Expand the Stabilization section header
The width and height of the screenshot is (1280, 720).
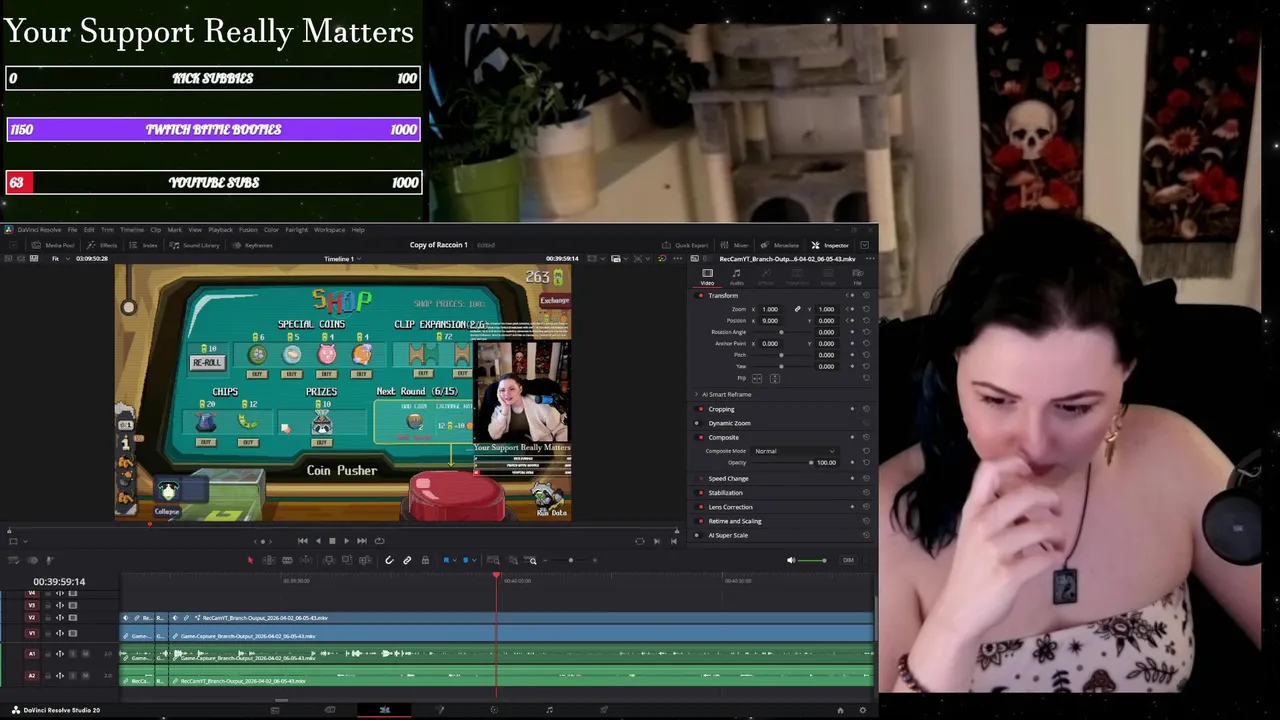point(725,493)
